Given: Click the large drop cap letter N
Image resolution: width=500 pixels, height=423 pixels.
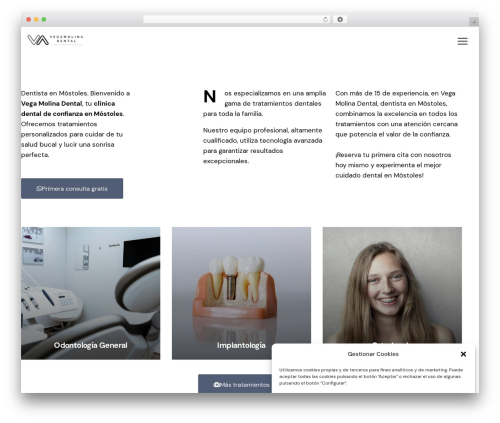Looking at the screenshot, I should (210, 97).
